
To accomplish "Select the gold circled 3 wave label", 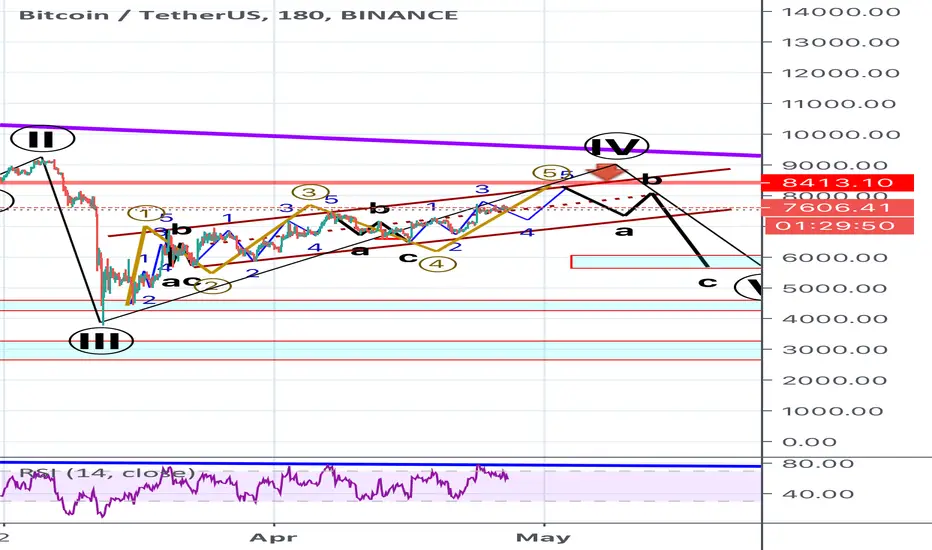I will (310, 192).
